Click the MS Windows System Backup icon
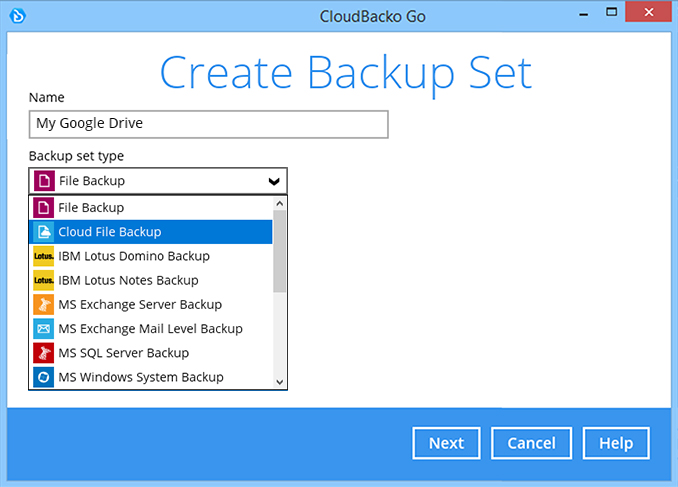This screenshot has height=487, width=678. (44, 377)
